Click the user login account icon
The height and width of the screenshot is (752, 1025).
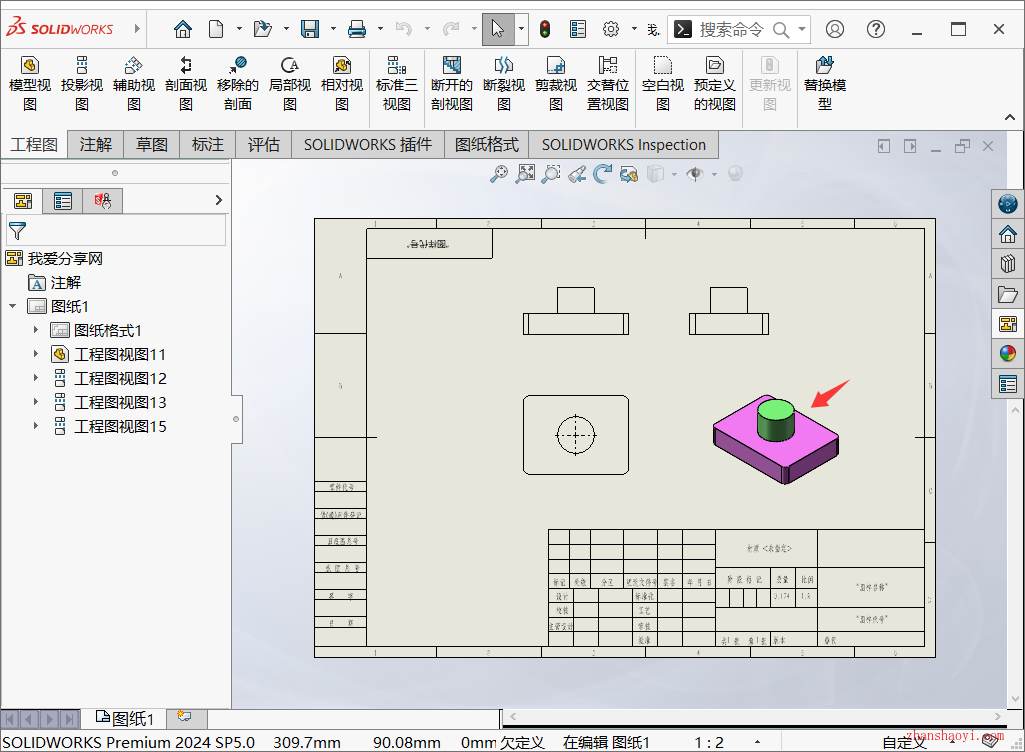tap(835, 29)
